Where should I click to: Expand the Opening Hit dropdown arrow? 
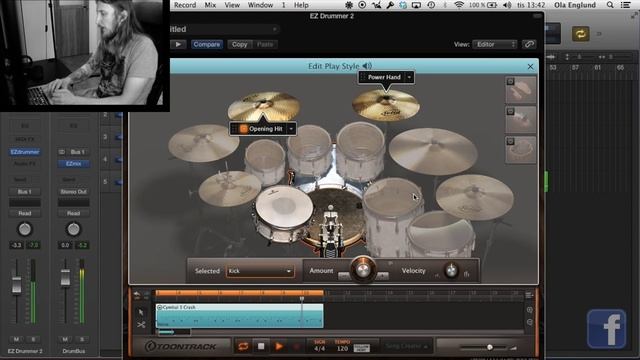[291, 129]
